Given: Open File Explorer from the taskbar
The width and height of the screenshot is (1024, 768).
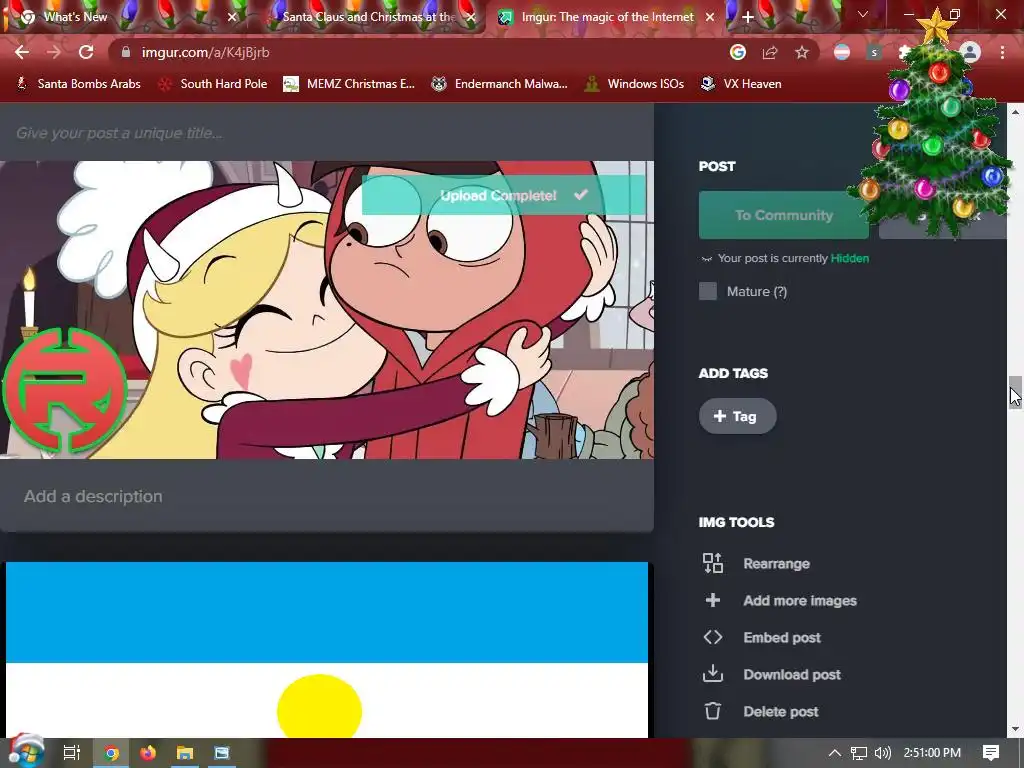Looking at the screenshot, I should tap(185, 754).
